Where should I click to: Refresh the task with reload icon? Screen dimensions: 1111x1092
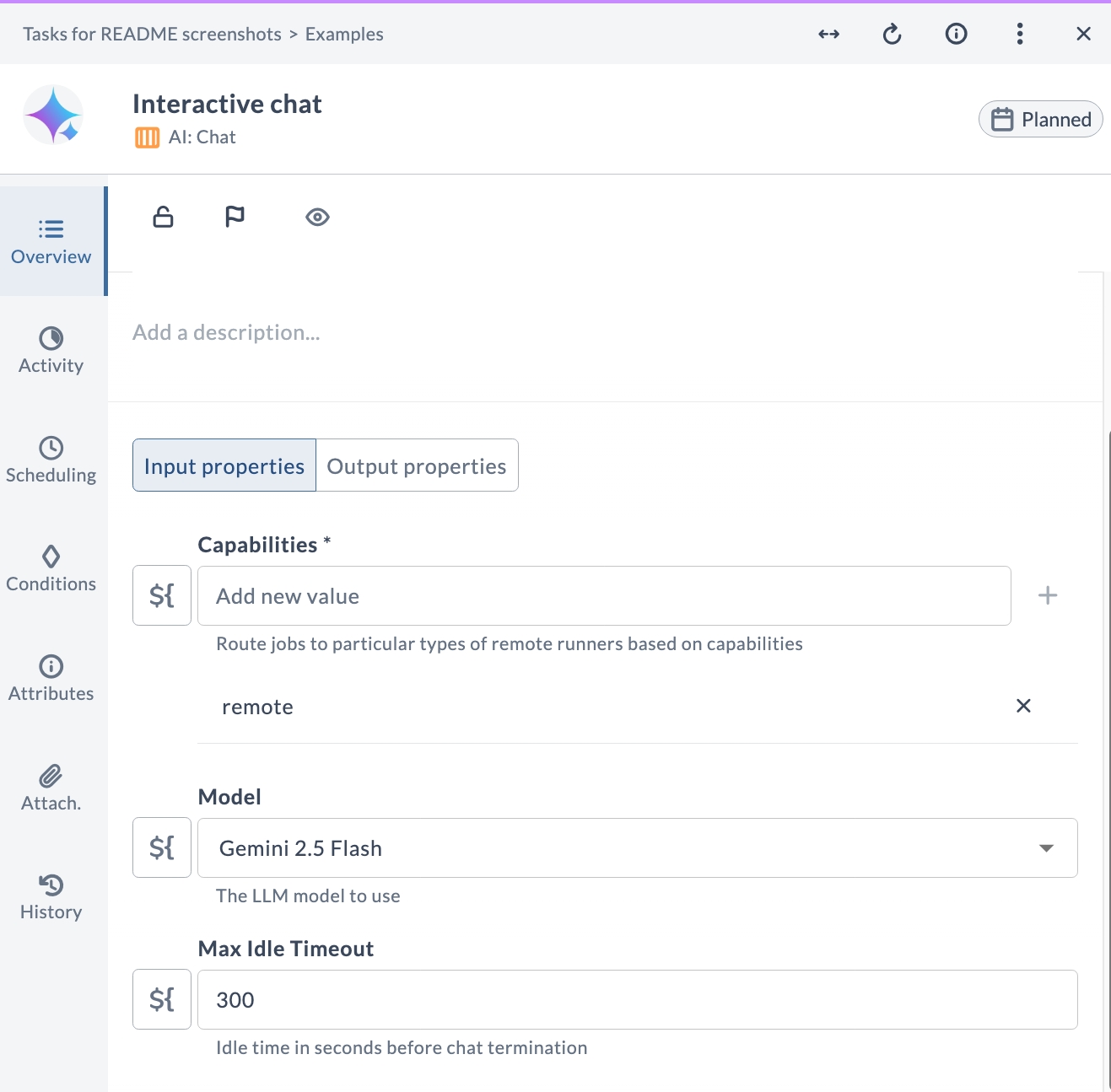click(892, 34)
